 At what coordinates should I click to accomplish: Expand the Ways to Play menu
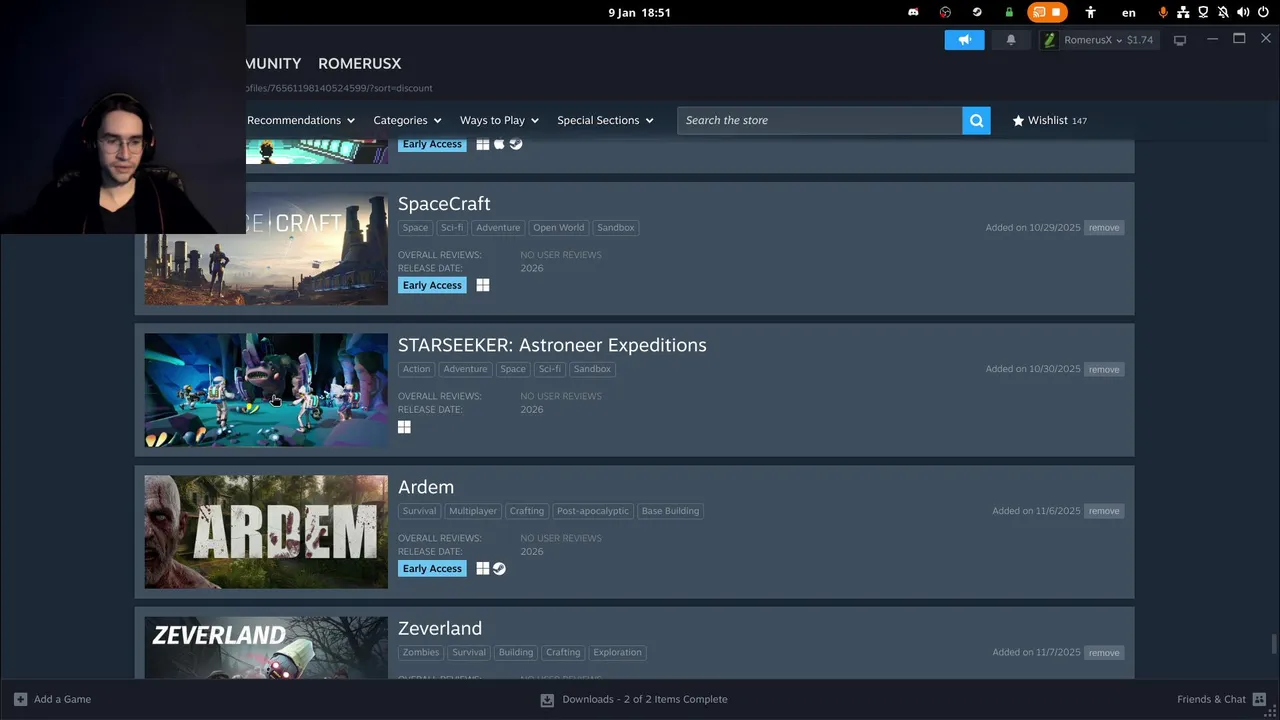tap(499, 120)
